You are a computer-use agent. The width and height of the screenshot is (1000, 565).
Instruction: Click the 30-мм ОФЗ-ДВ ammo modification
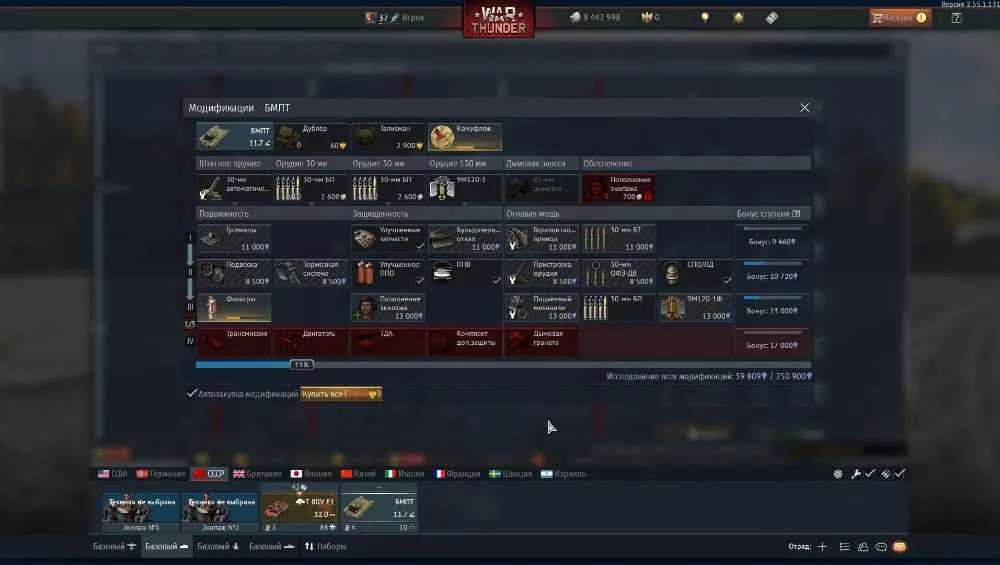click(x=618, y=273)
